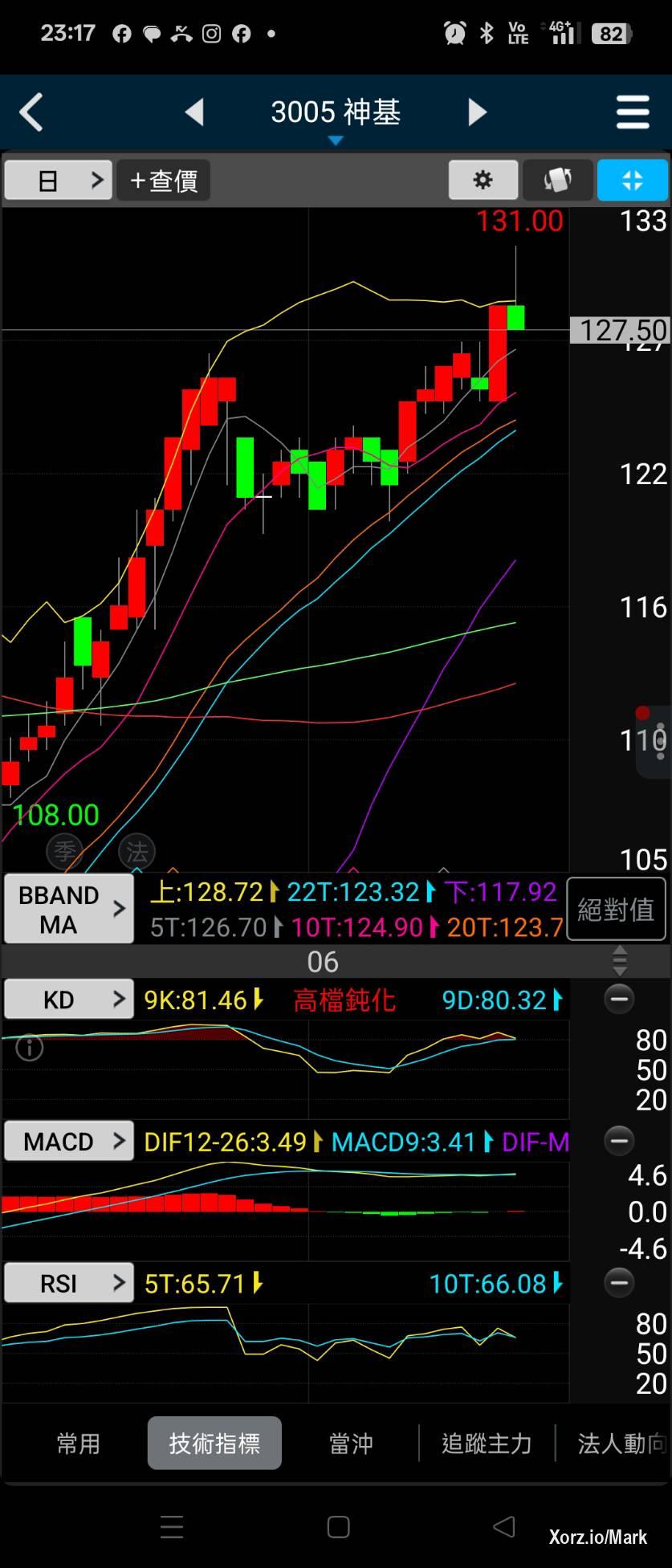The height and width of the screenshot is (1568, 672).
Task: Tap the 3005 神基 stock title
Action: 336,112
